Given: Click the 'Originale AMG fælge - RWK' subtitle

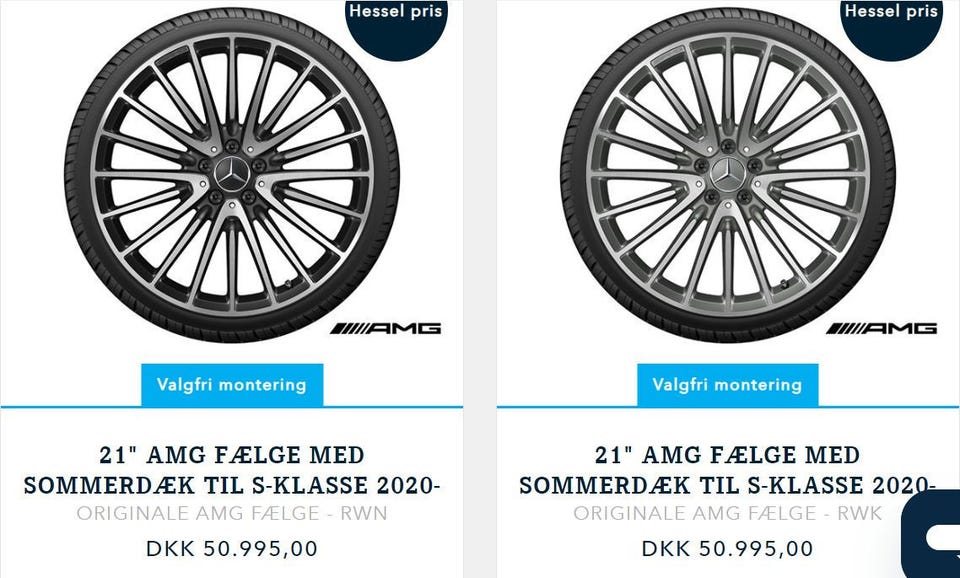Looking at the screenshot, I should (728, 514).
